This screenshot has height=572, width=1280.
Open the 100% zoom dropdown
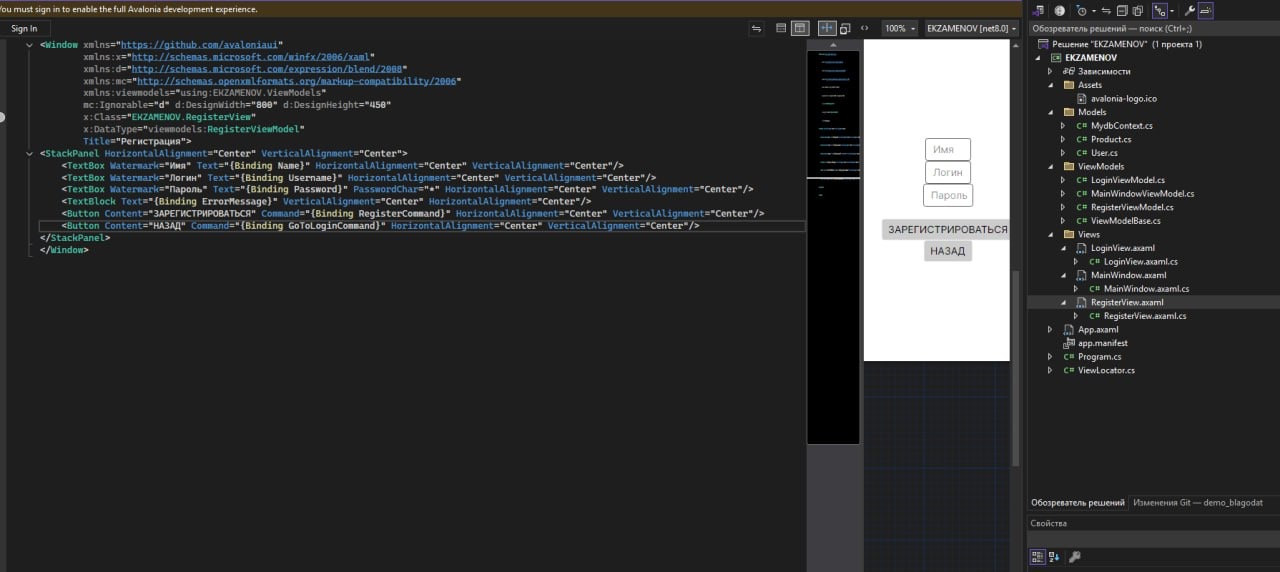tap(900, 29)
